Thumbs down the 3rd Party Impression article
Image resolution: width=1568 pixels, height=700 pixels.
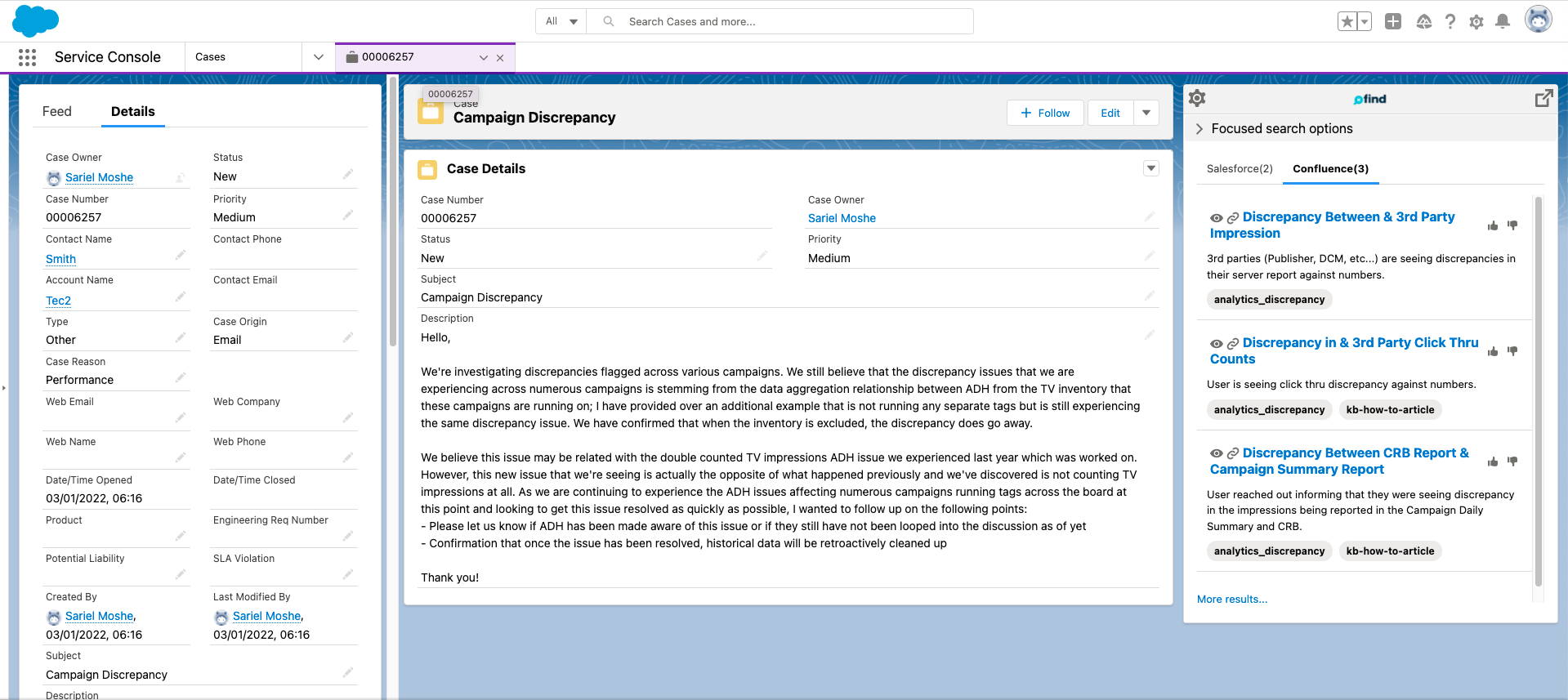pyautogui.click(x=1512, y=225)
